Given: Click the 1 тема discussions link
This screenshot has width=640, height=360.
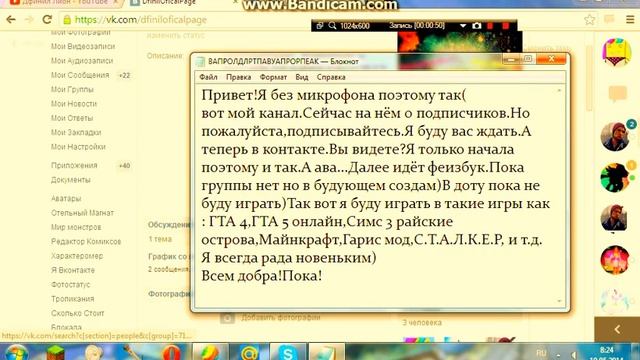Looking at the screenshot, I should pos(160,239).
